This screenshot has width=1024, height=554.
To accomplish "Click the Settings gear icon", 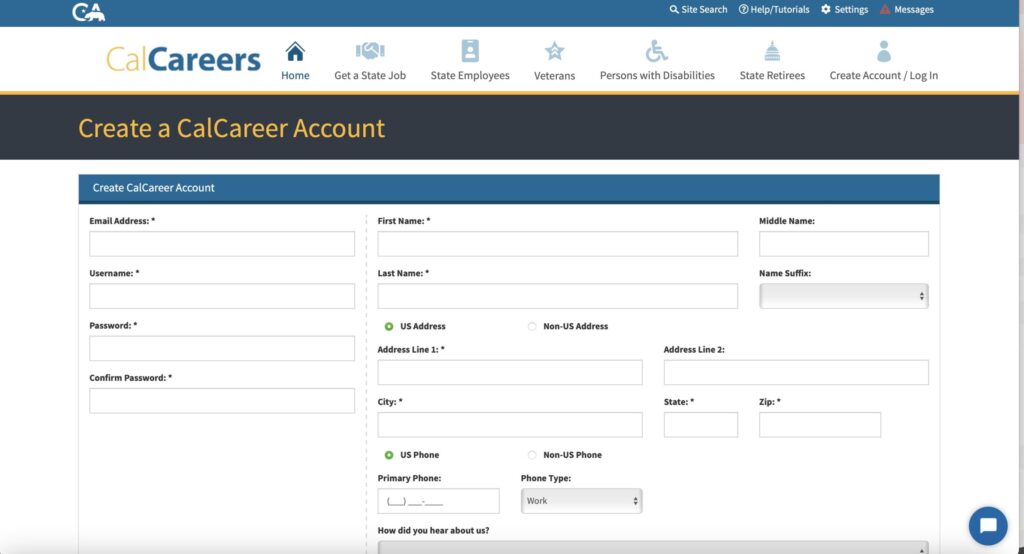I will 825,9.
